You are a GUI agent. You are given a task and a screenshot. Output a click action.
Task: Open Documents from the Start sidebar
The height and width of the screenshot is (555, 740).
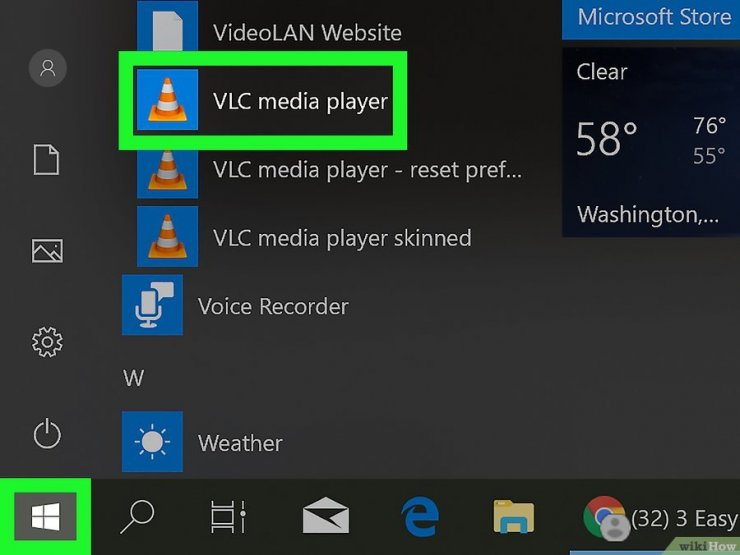point(46,160)
